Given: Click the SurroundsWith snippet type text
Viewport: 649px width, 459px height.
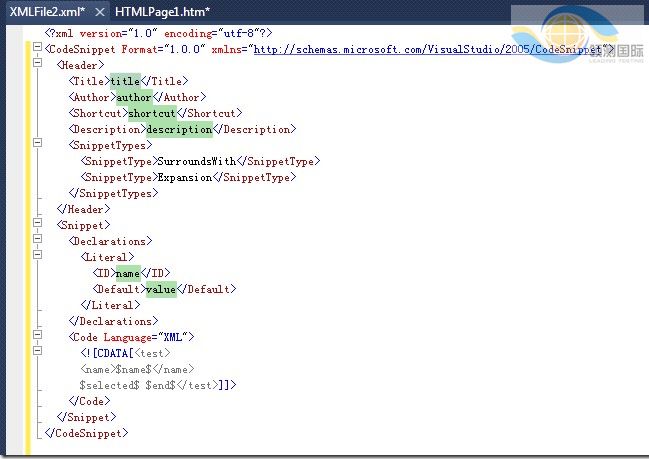Looking at the screenshot, I should coord(197,161).
